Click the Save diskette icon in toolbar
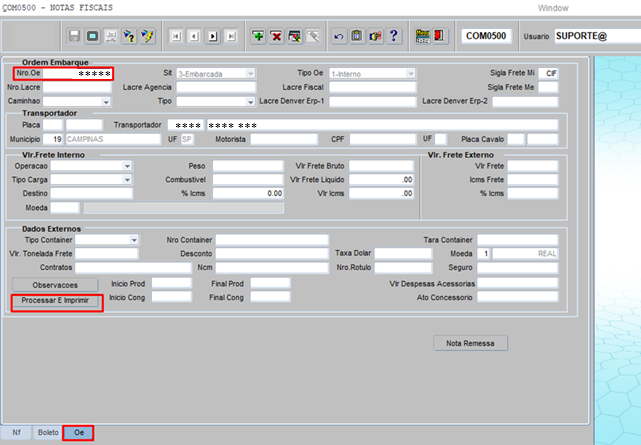Viewport: 641px width, 445px height. tap(74, 36)
